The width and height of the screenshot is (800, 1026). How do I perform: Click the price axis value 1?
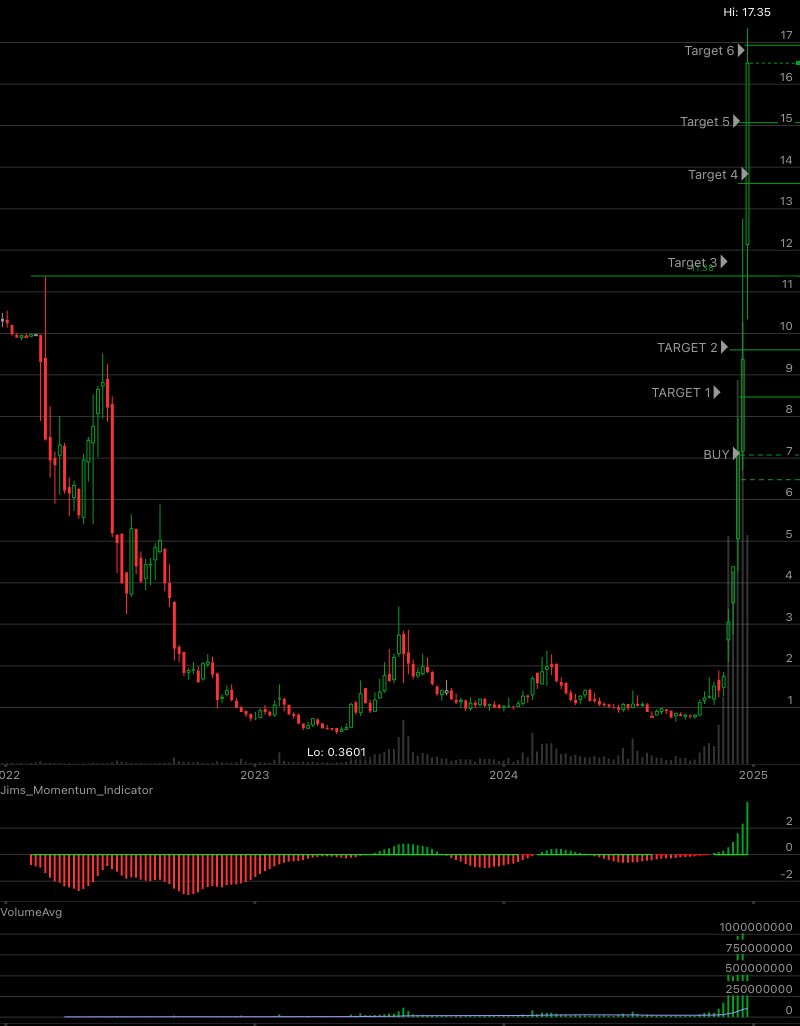coord(790,701)
